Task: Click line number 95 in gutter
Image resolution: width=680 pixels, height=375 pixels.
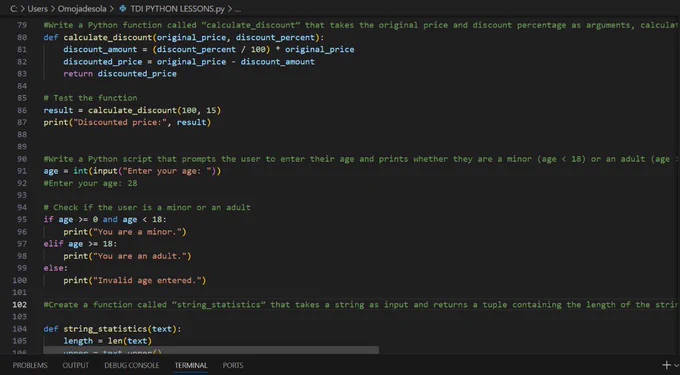Action: point(22,219)
